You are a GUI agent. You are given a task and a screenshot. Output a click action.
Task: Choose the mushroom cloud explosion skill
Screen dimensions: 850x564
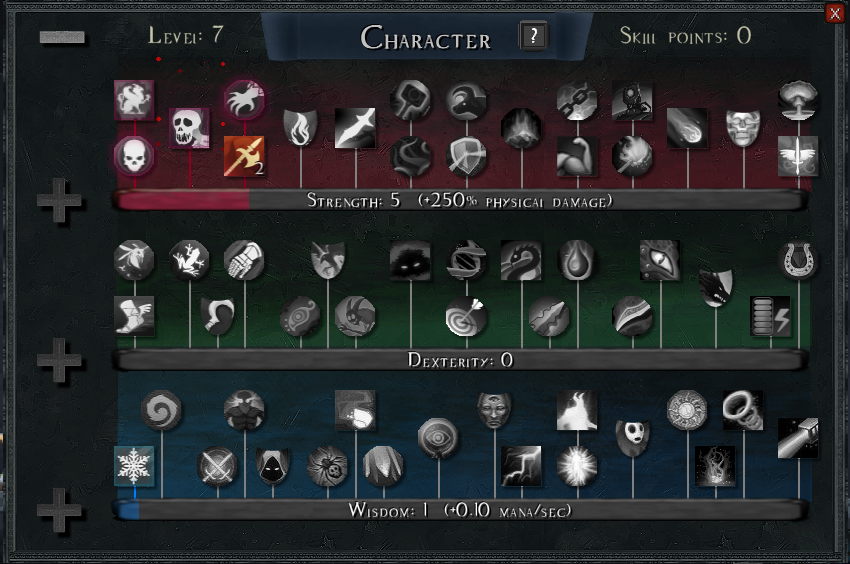(x=798, y=100)
